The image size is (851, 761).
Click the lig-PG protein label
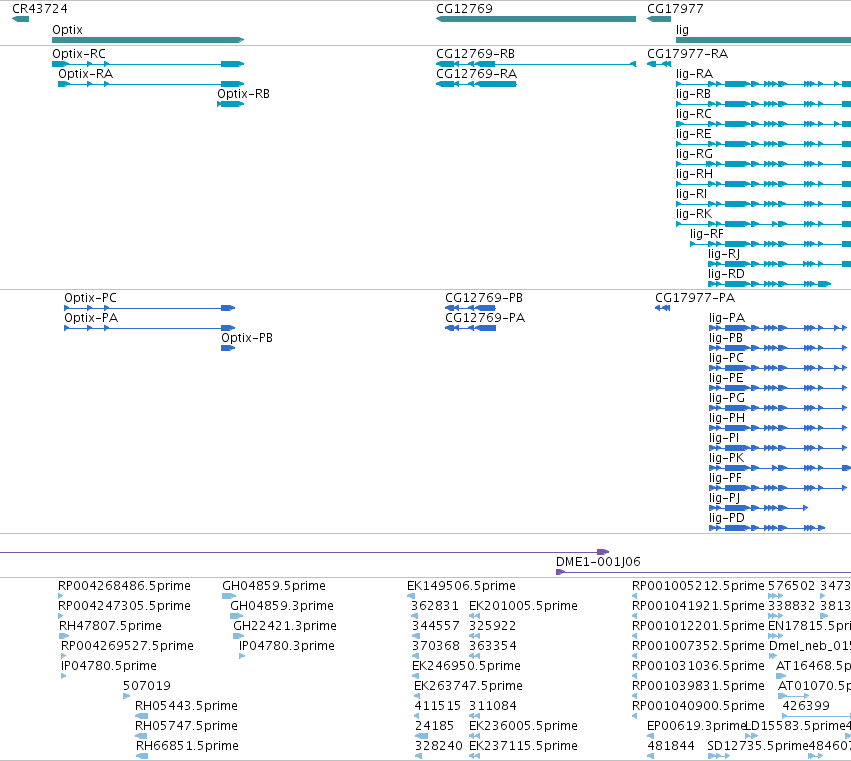(727, 398)
